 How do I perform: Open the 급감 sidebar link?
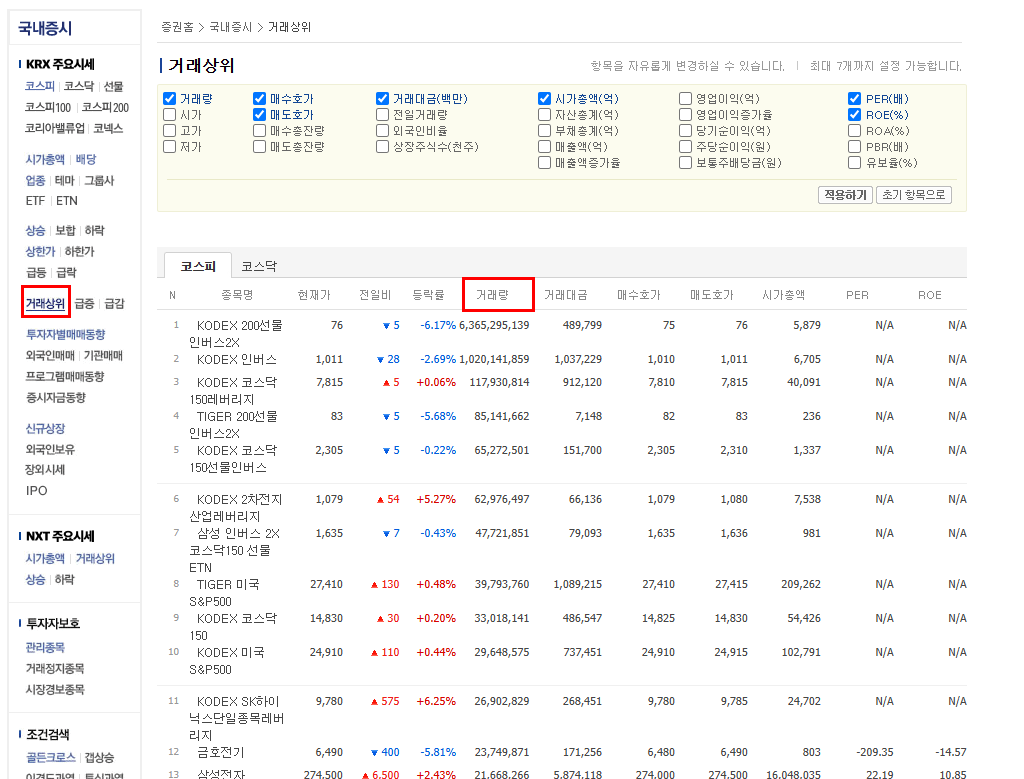click(x=114, y=304)
